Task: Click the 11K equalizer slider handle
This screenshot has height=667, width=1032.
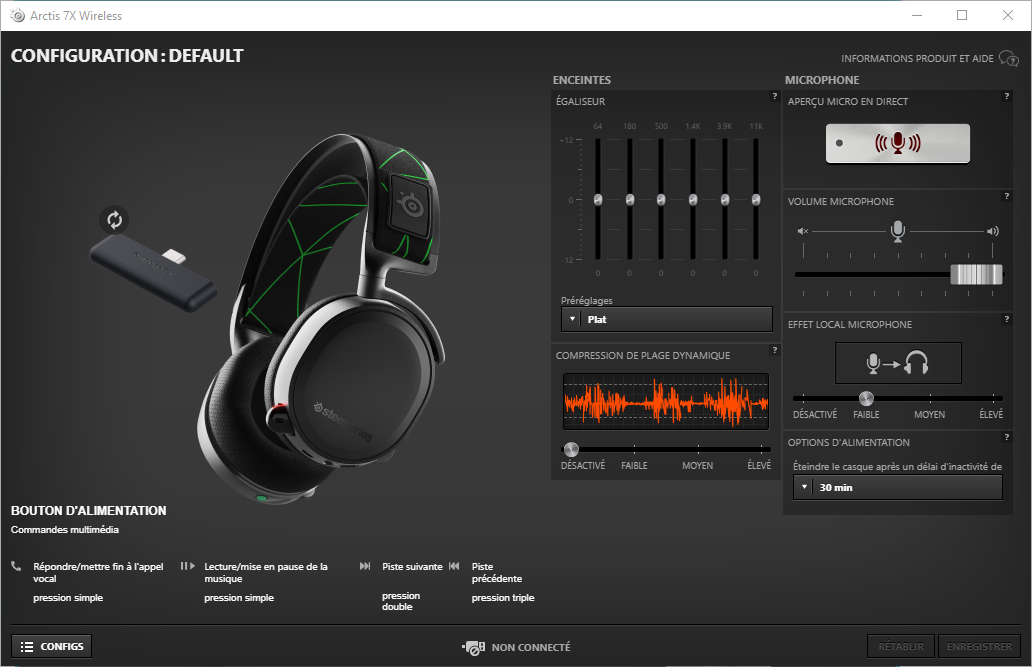Action: [756, 199]
